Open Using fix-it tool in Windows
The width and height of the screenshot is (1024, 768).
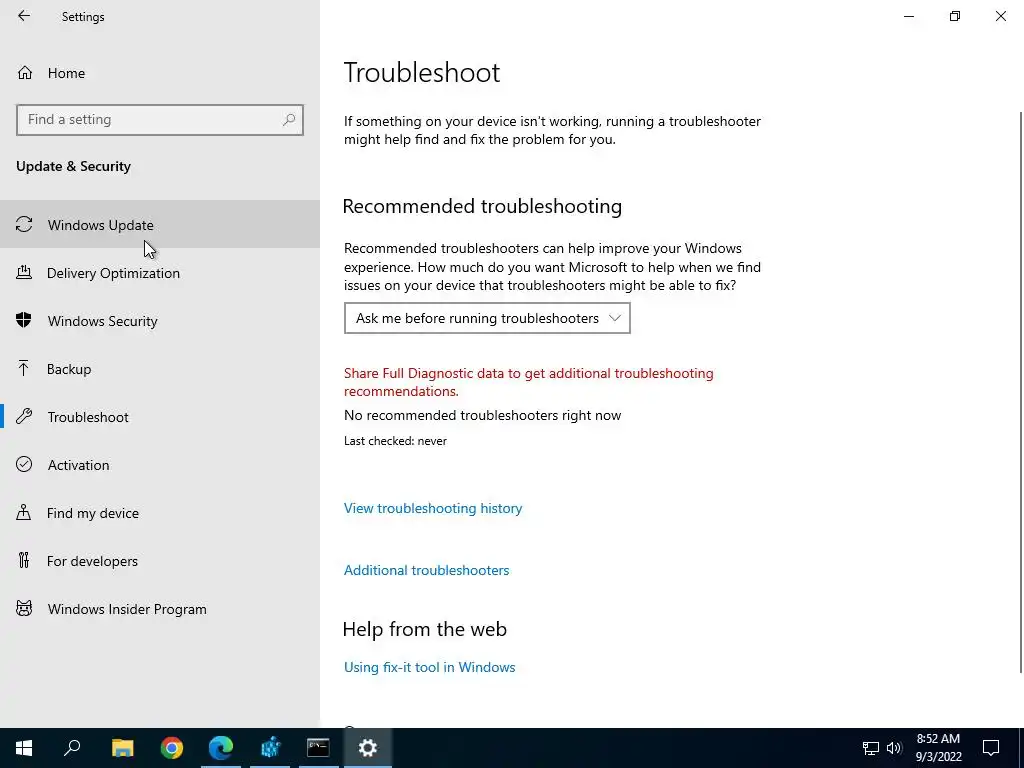(430, 667)
